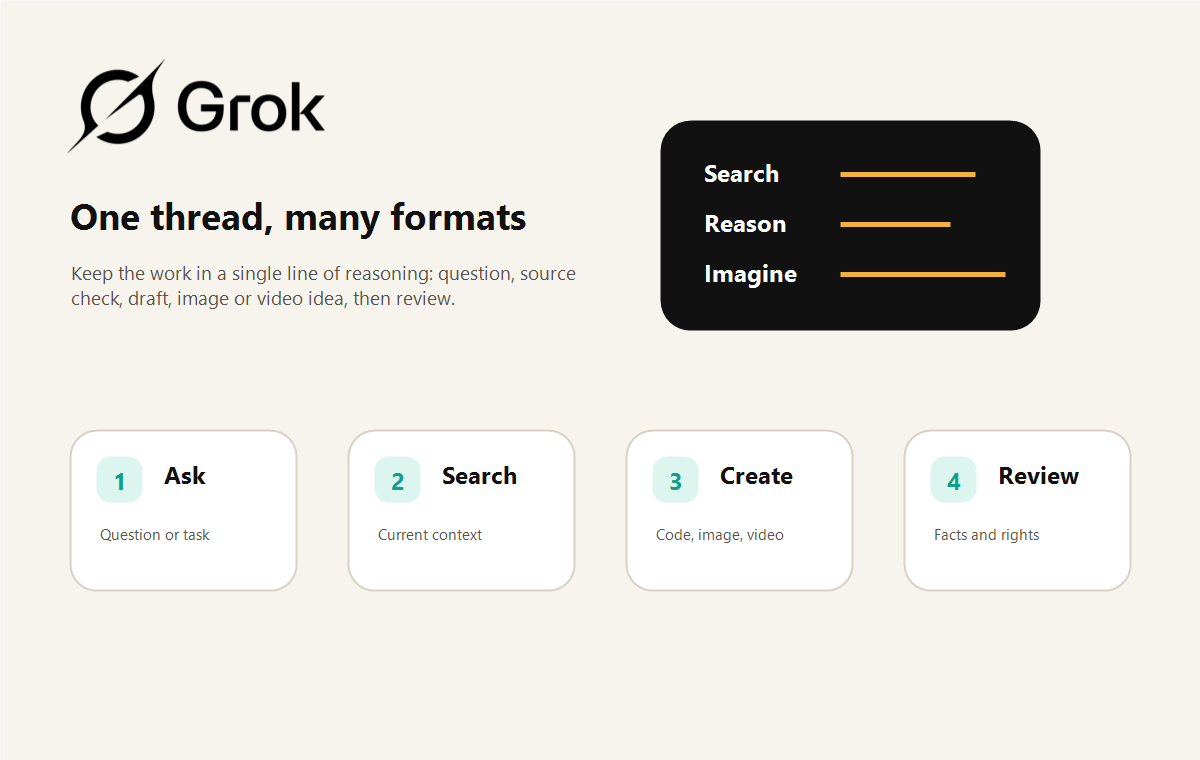The width and height of the screenshot is (1200, 760).
Task: Click the paragraph starting 'Keep the work in a single line'
Action: coord(323,286)
